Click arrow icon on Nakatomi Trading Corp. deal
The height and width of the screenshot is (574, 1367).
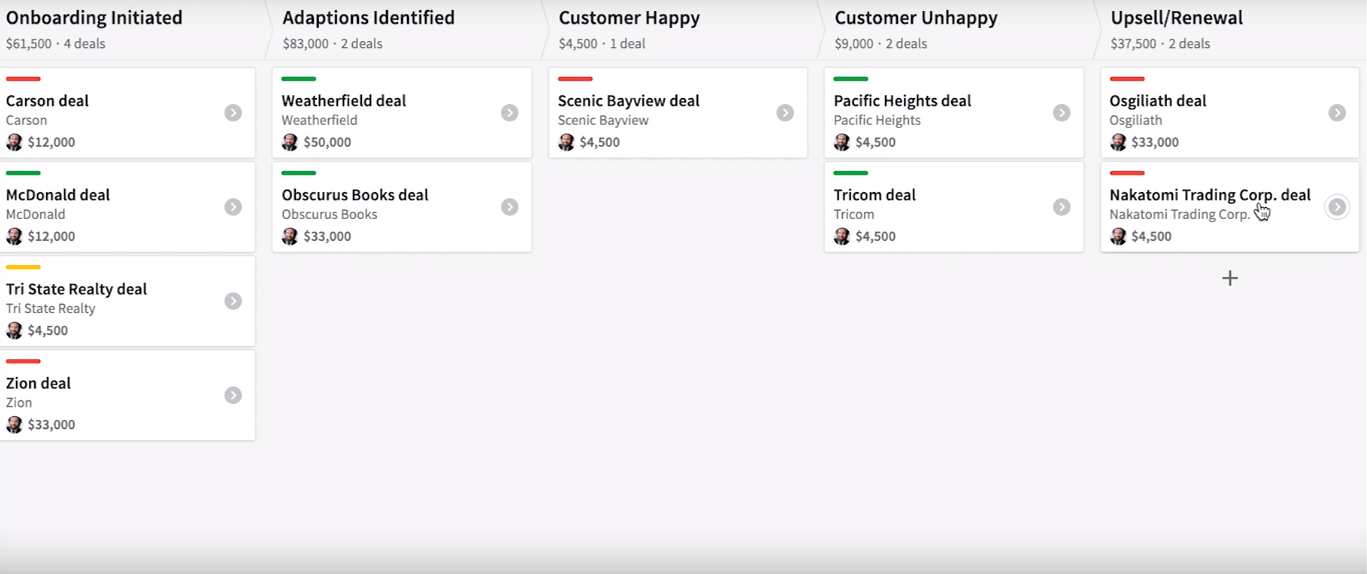[x=1337, y=207]
